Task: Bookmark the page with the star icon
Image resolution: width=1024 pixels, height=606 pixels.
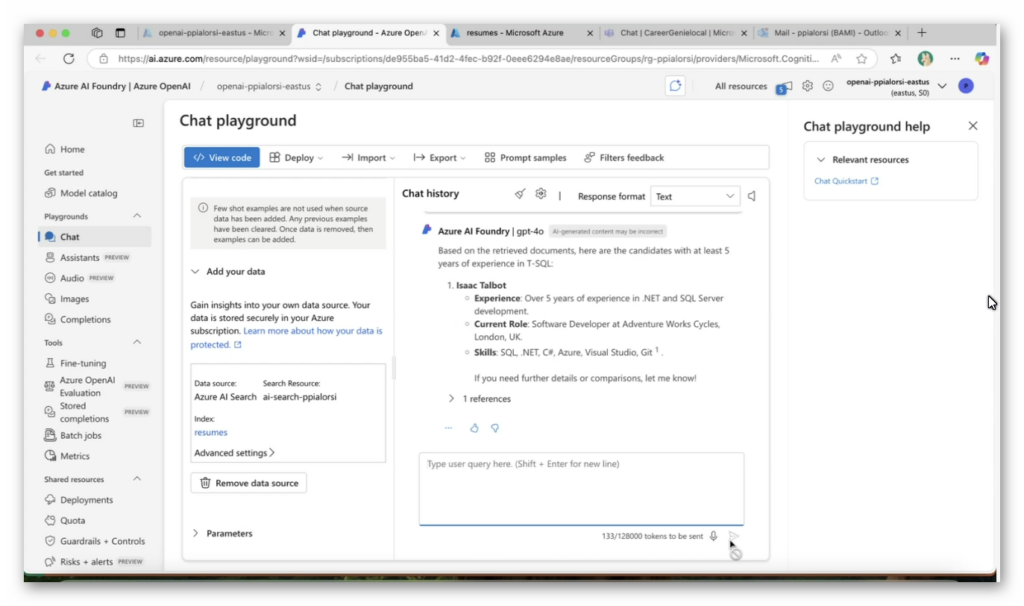Action: pyautogui.click(x=862, y=59)
